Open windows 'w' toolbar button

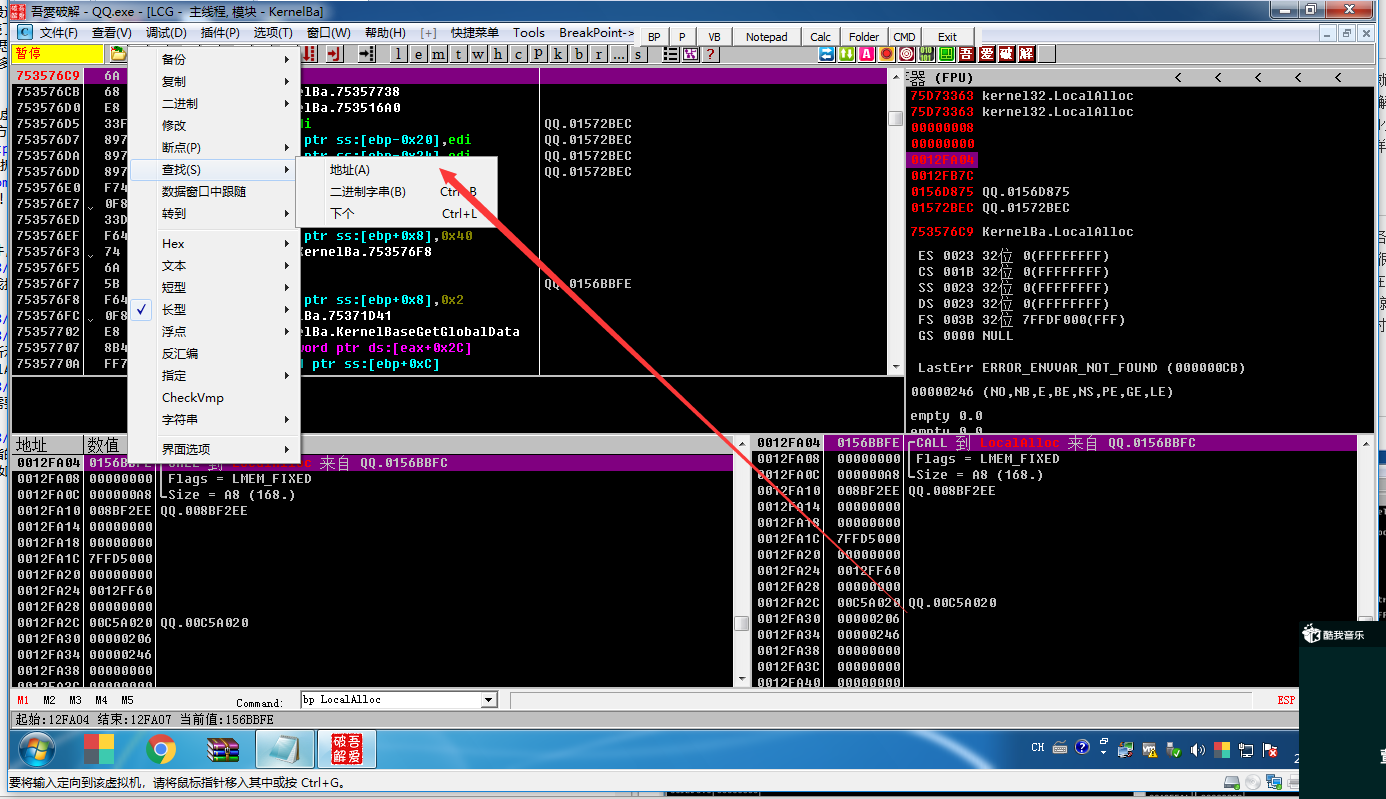click(478, 54)
